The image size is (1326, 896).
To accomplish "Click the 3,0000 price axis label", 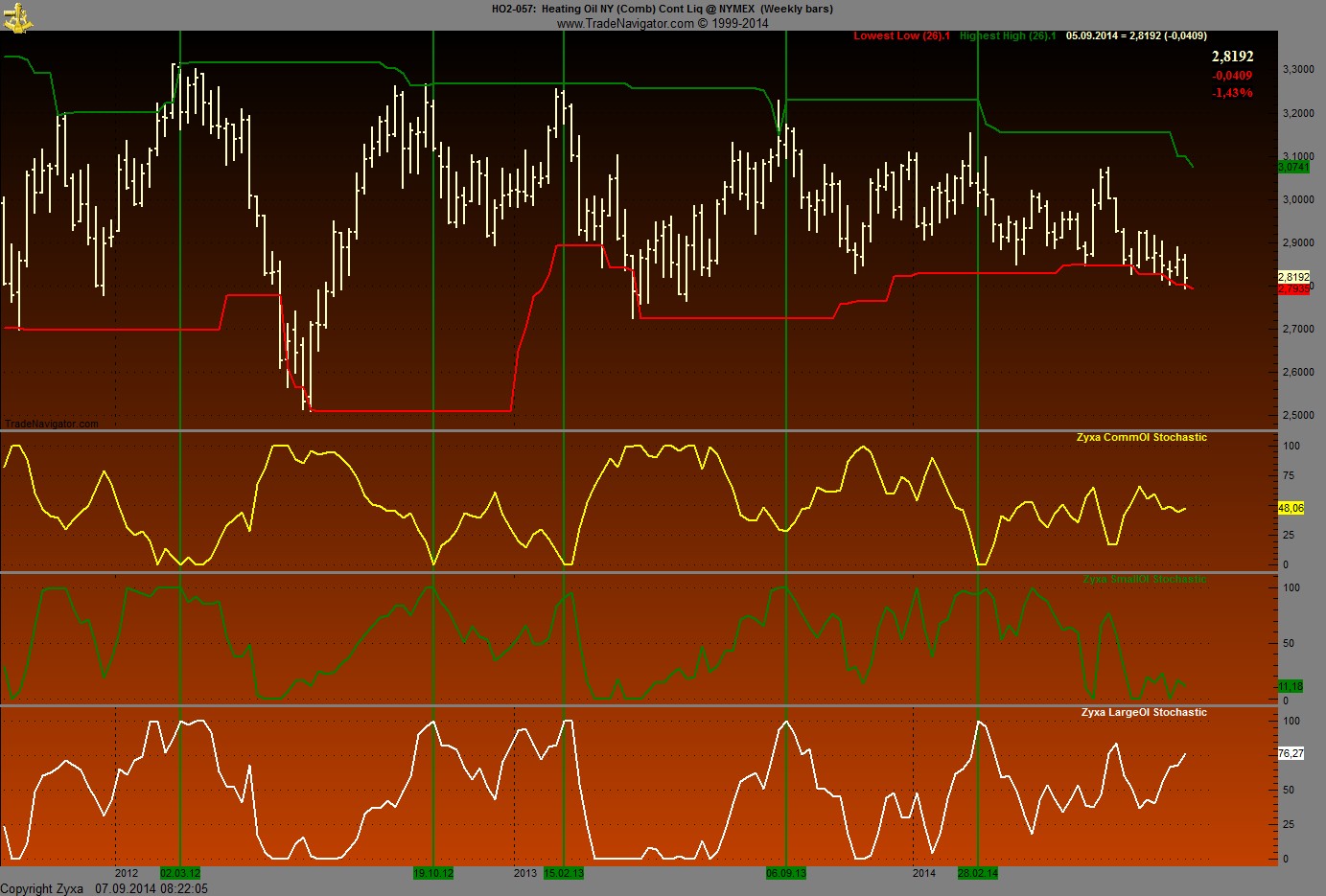I will coord(1298,199).
